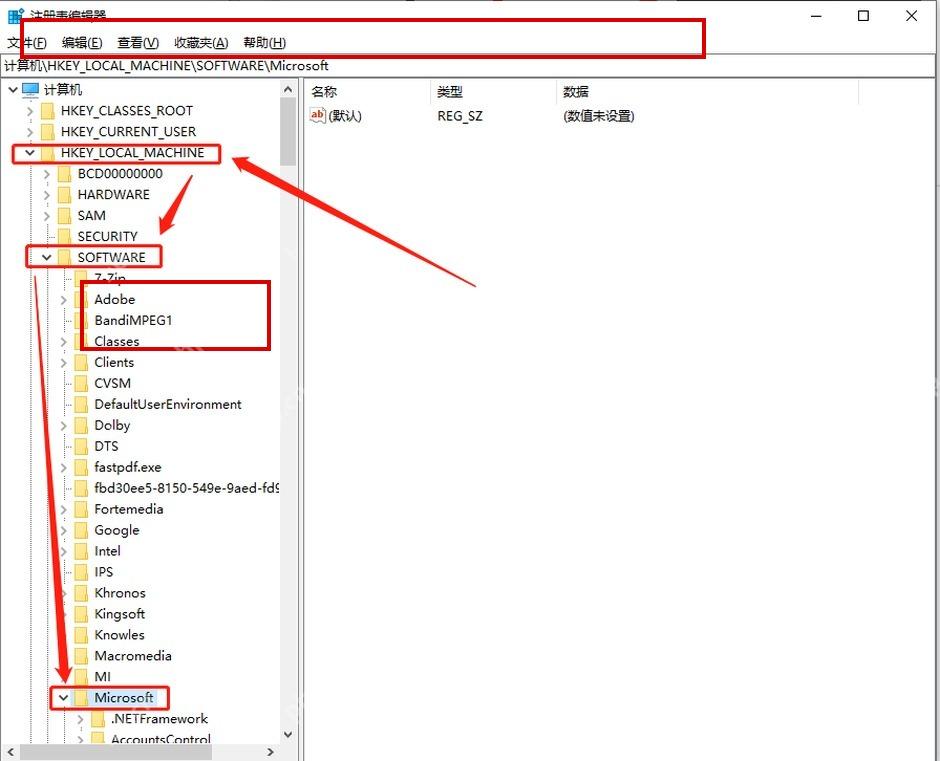This screenshot has width=940, height=761.
Task: Open the 编辑(E) menu
Action: [82, 43]
